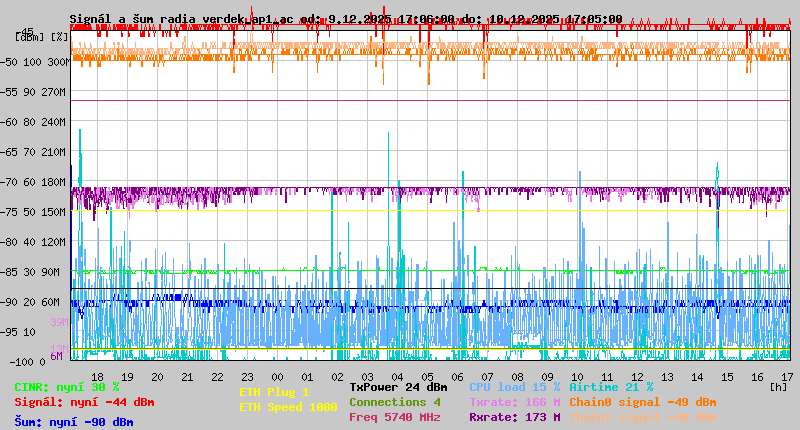800x430 pixels.
Task: Click the '08' hour tick label
Action: click(x=517, y=377)
